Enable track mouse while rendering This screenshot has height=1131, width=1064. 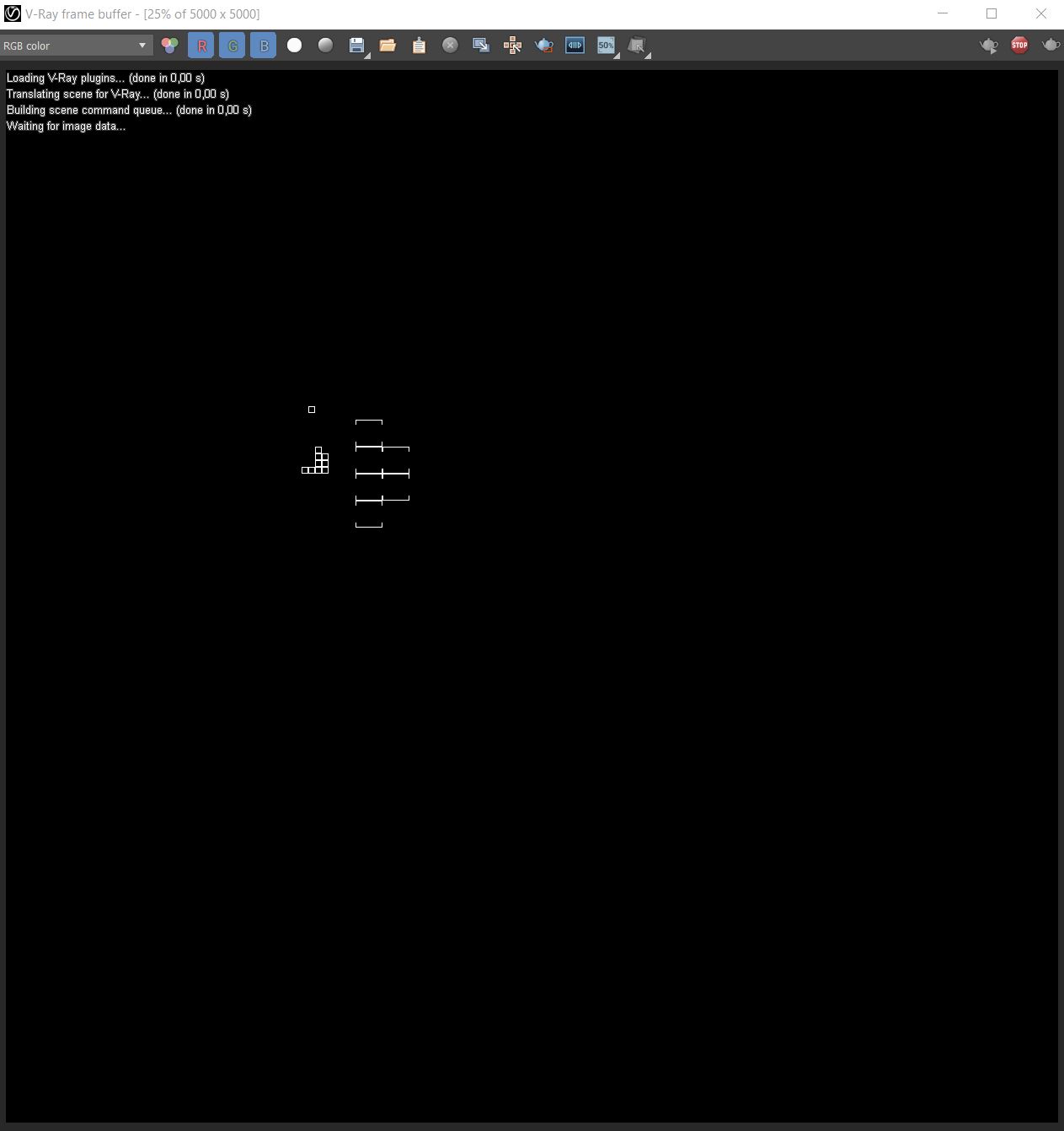click(512, 46)
